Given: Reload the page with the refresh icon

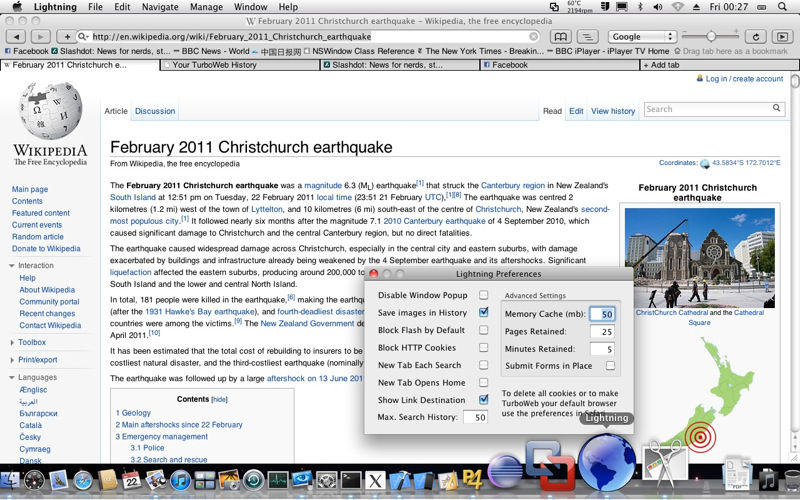Looking at the screenshot, I should click(756, 37).
